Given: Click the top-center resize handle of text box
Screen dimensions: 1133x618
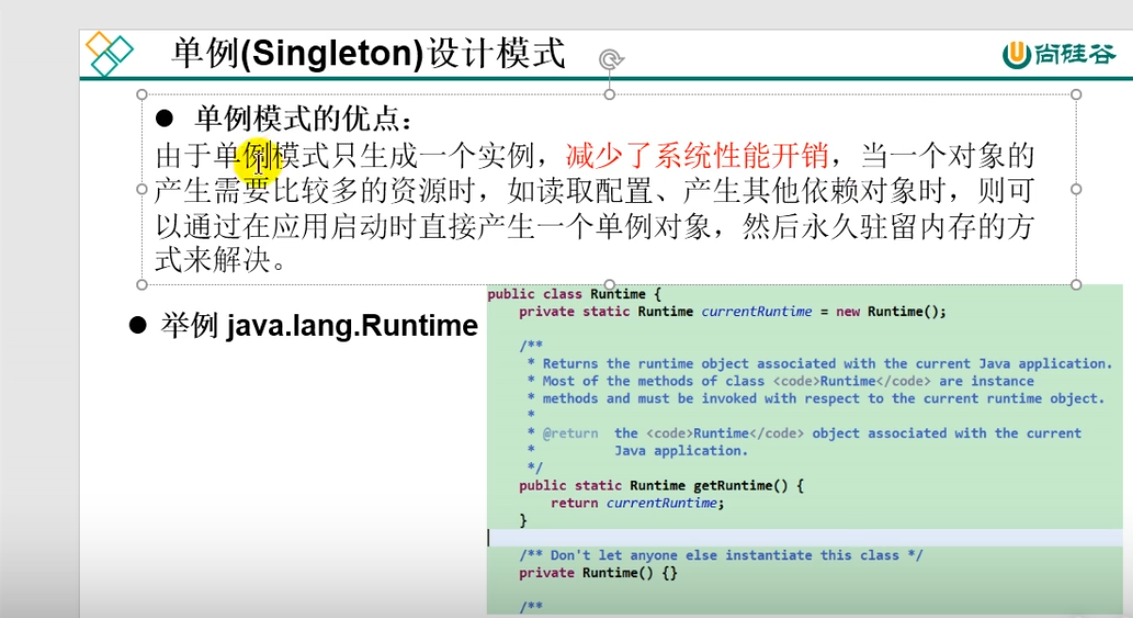Looking at the screenshot, I should click(x=609, y=95).
